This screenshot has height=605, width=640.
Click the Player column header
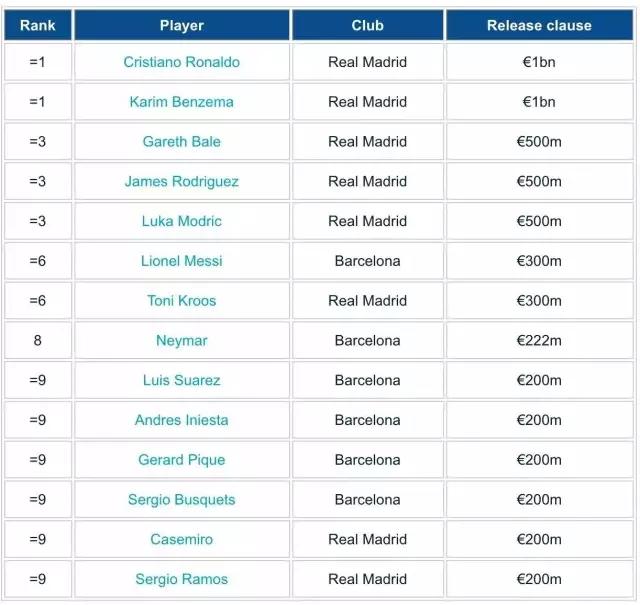point(181,25)
